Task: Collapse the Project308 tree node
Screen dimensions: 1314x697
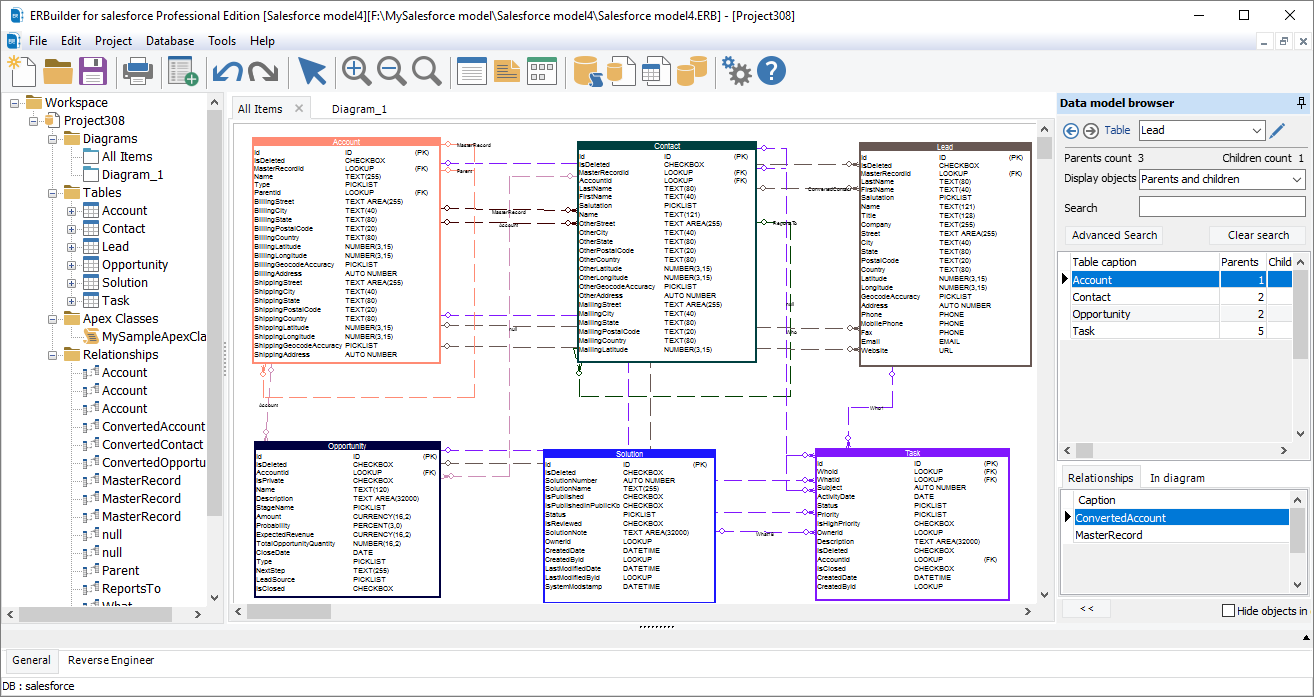Action: (x=33, y=121)
